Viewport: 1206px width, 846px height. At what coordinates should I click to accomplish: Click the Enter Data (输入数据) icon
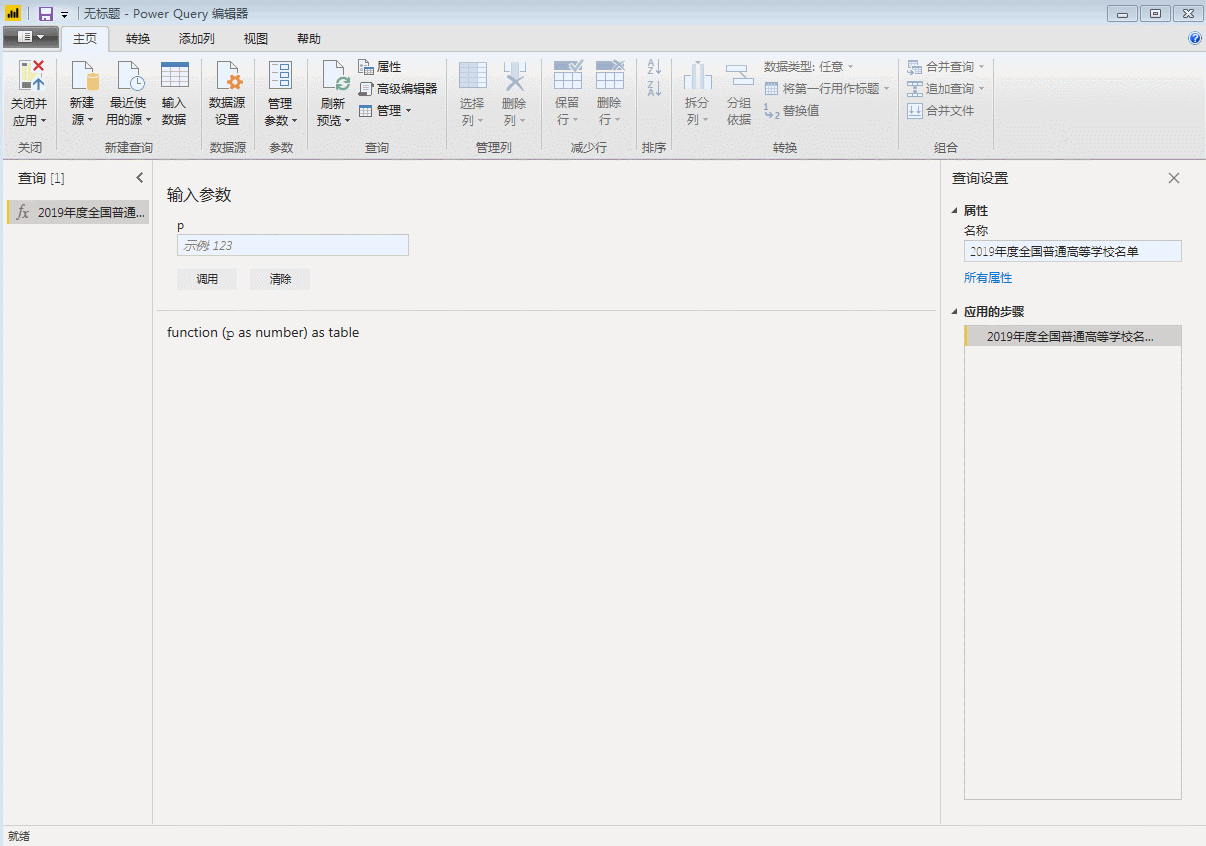(174, 77)
